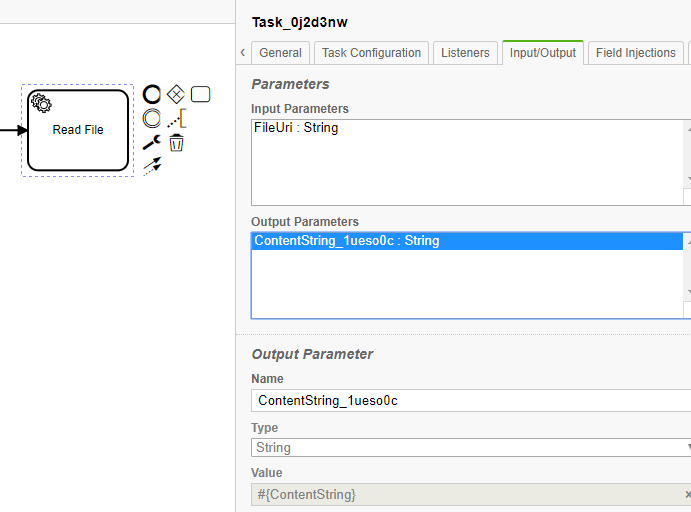Append a gateway using the diamond icon

pyautogui.click(x=176, y=94)
